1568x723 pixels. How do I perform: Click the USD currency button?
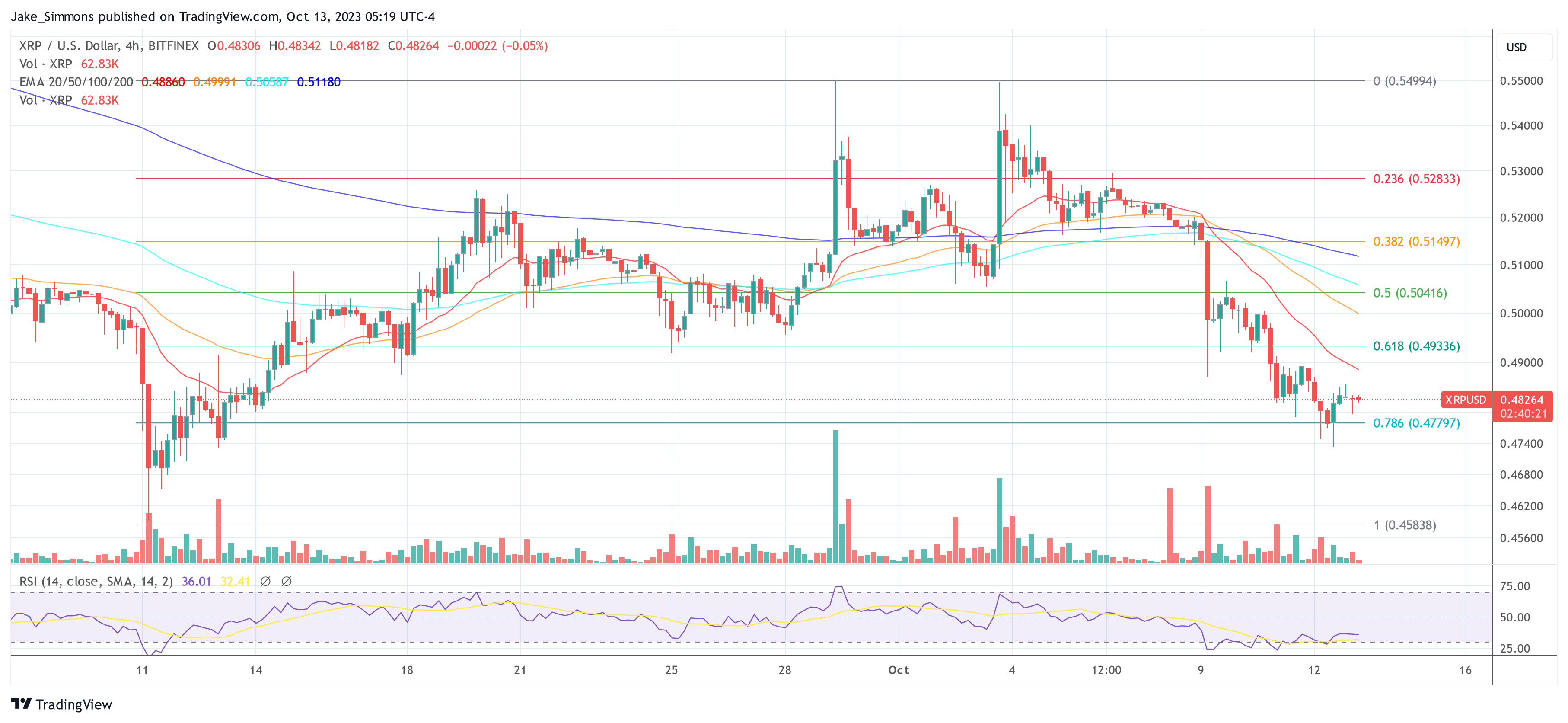[x=1524, y=48]
